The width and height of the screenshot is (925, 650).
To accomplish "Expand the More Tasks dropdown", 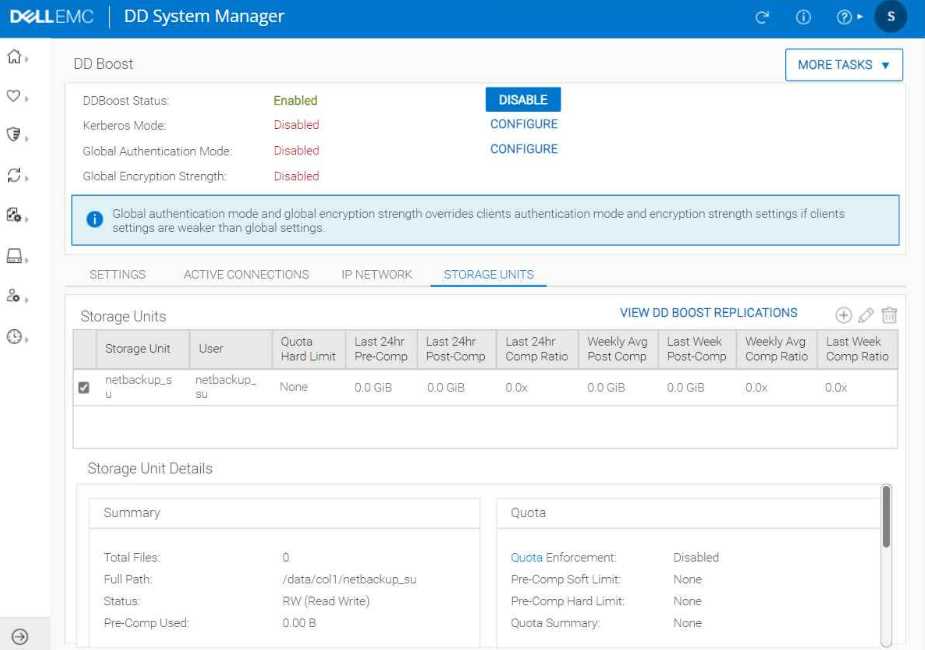I will pos(843,65).
